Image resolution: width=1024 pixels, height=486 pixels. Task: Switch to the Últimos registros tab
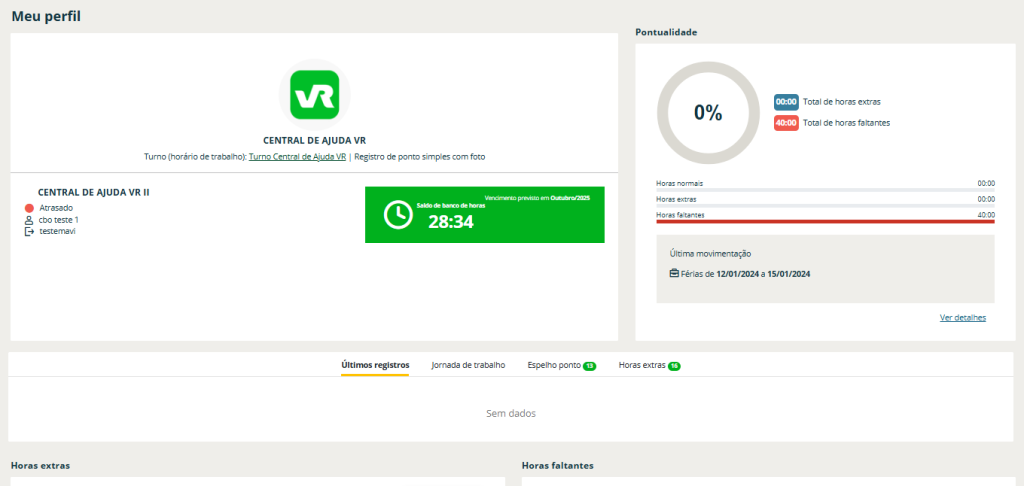tap(375, 365)
